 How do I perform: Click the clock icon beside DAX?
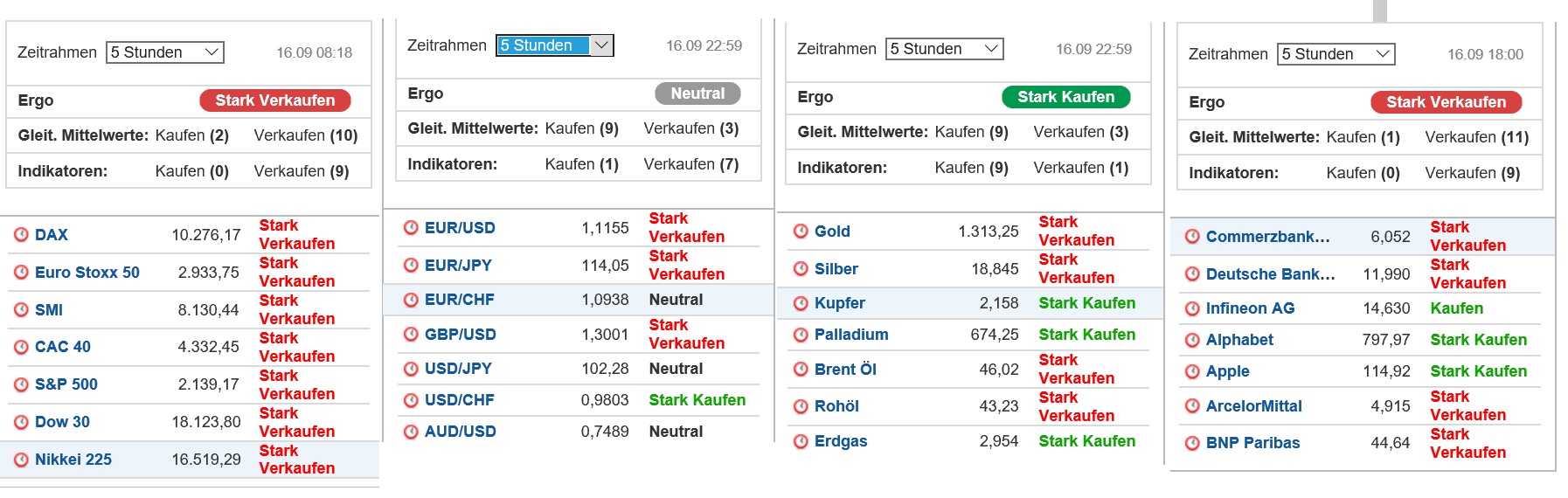click(x=22, y=235)
